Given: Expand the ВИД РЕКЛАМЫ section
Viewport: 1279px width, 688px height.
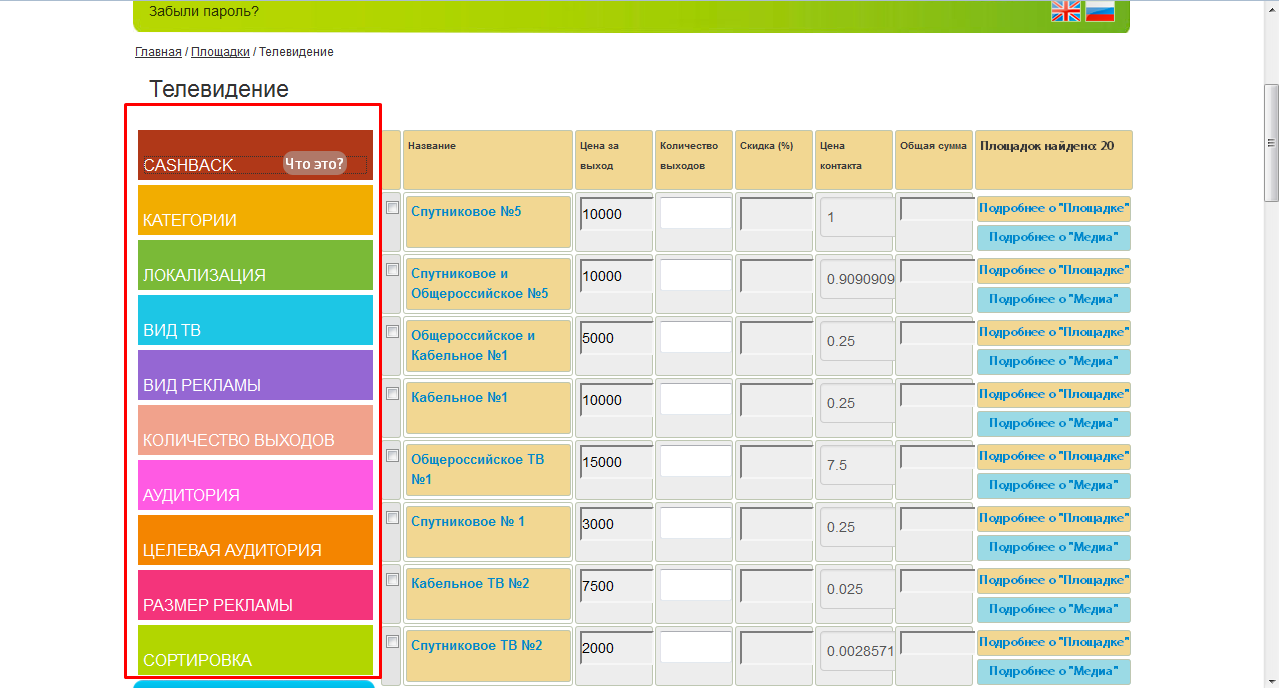Looking at the screenshot, I should click(x=255, y=375).
